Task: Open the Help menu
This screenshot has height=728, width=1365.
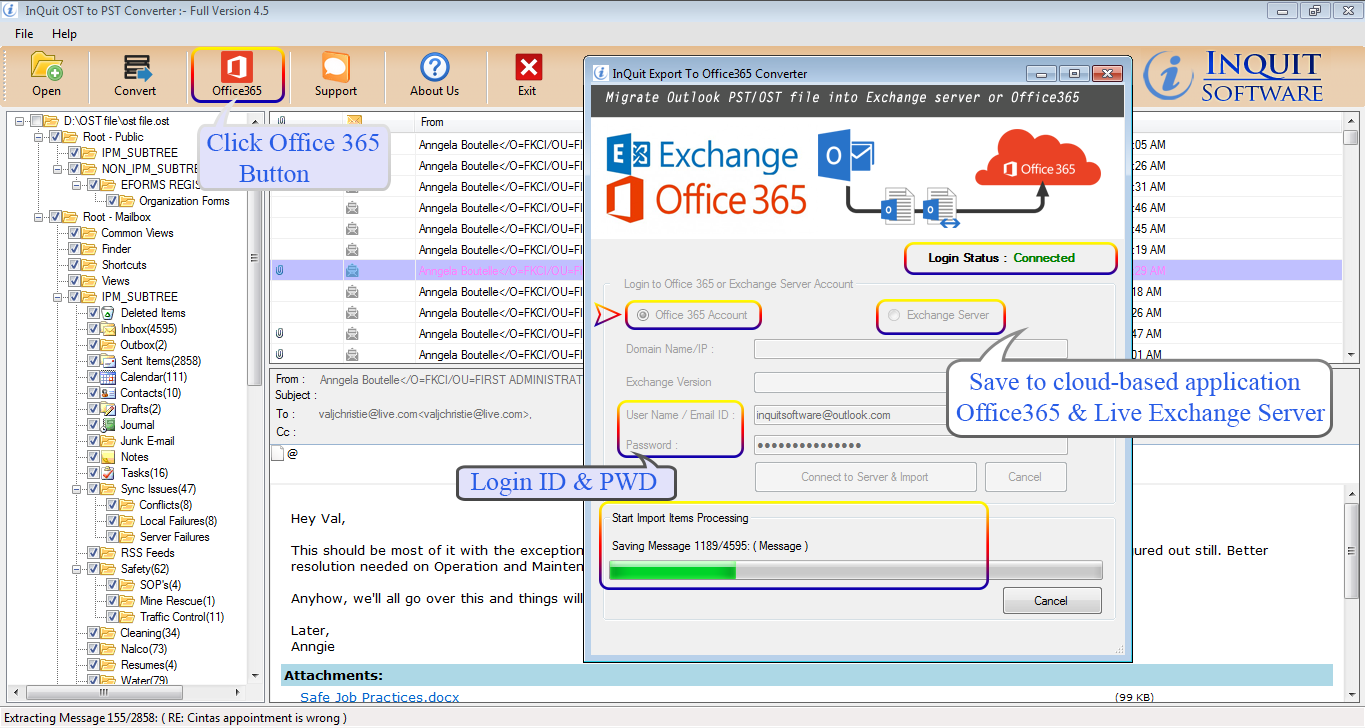Action: 64,33
